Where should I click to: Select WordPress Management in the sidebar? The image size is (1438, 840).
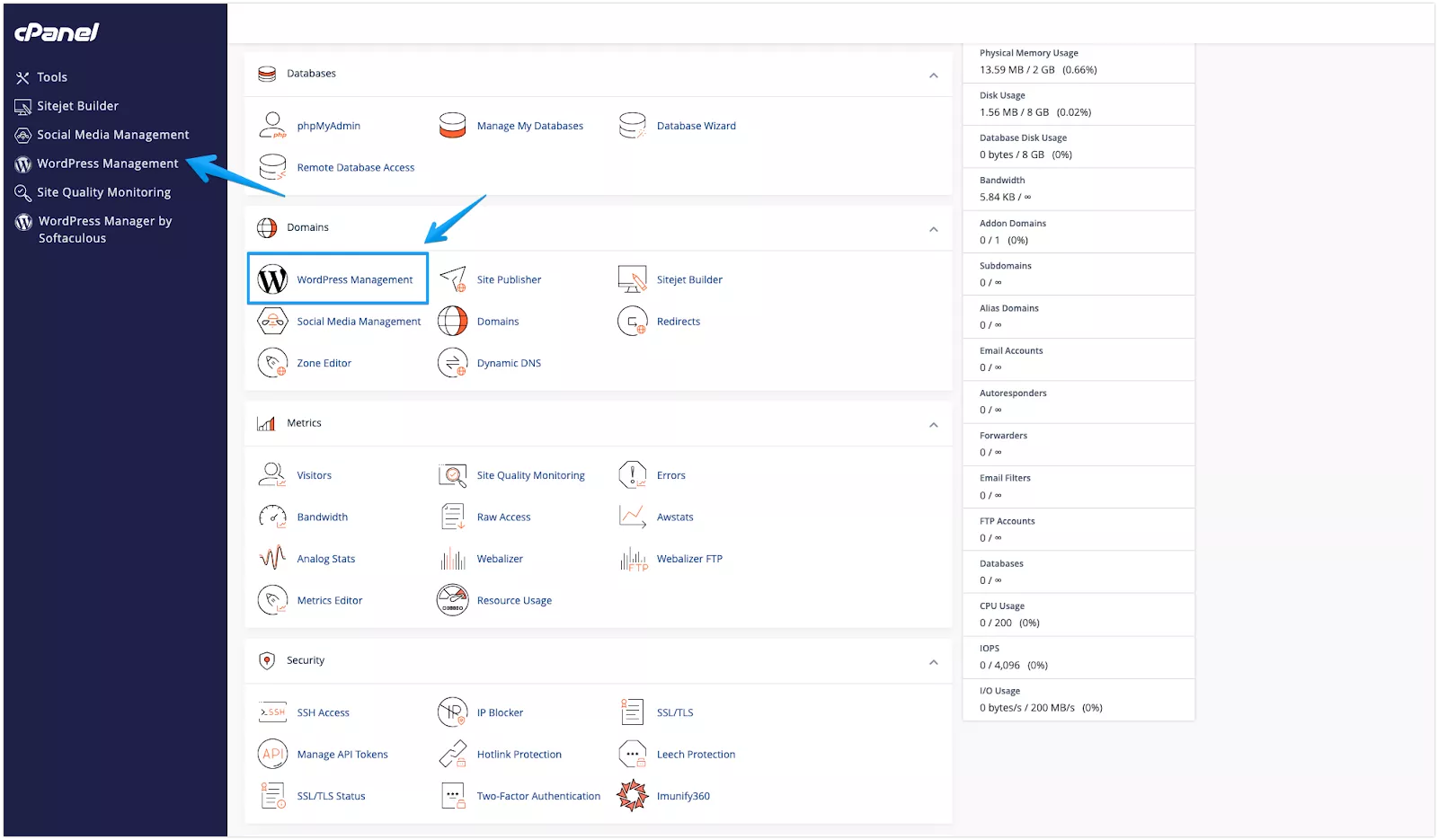106,164
